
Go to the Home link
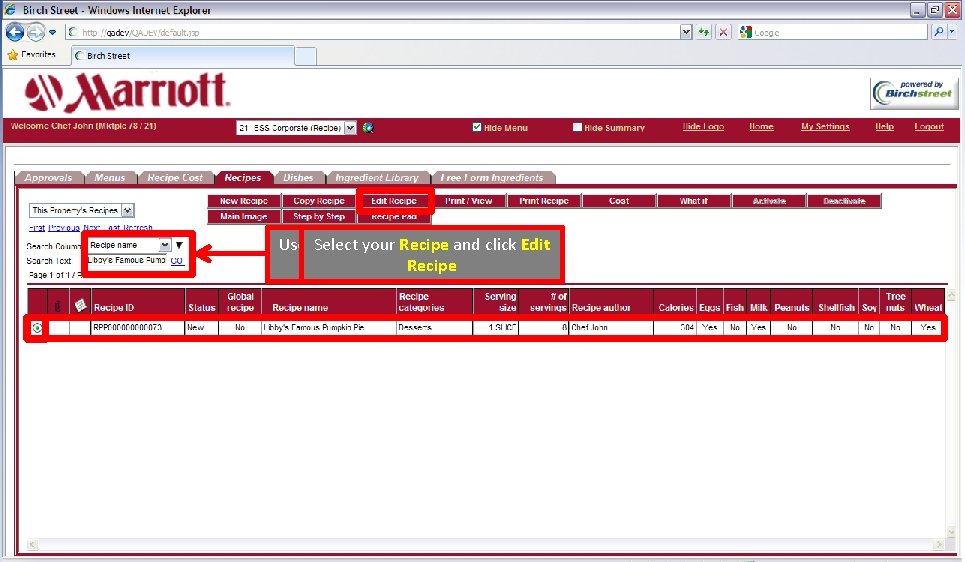point(761,126)
